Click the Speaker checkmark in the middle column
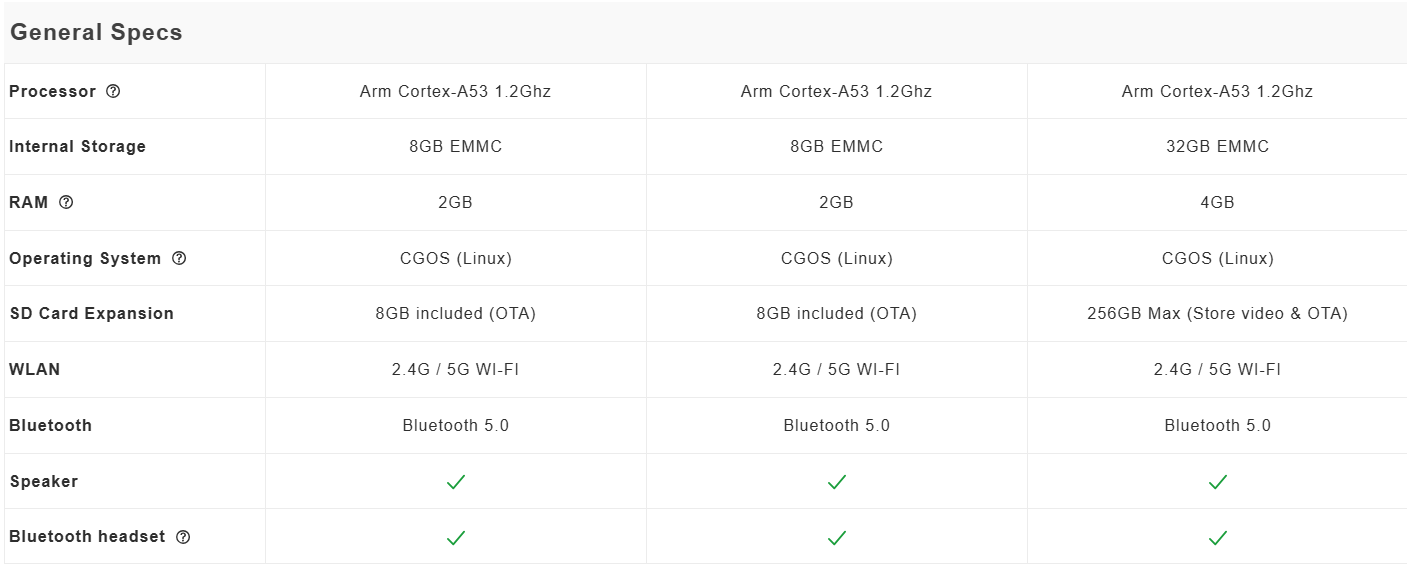Image resolution: width=1407 pixels, height=565 pixels. click(x=837, y=482)
